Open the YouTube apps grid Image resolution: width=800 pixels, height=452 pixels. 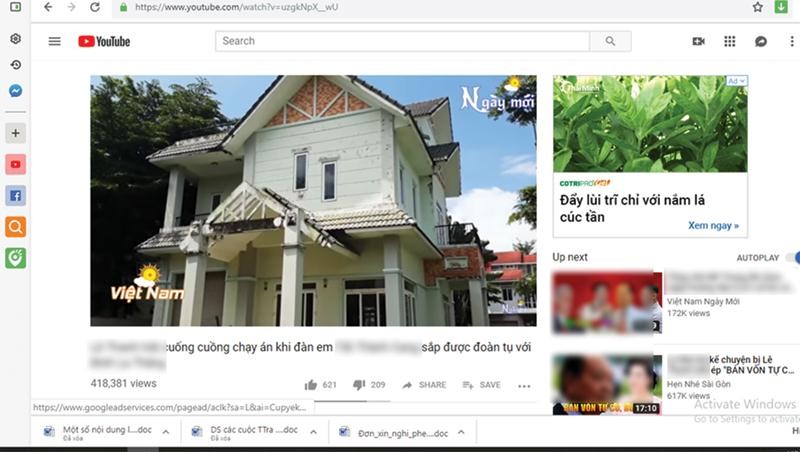730,41
